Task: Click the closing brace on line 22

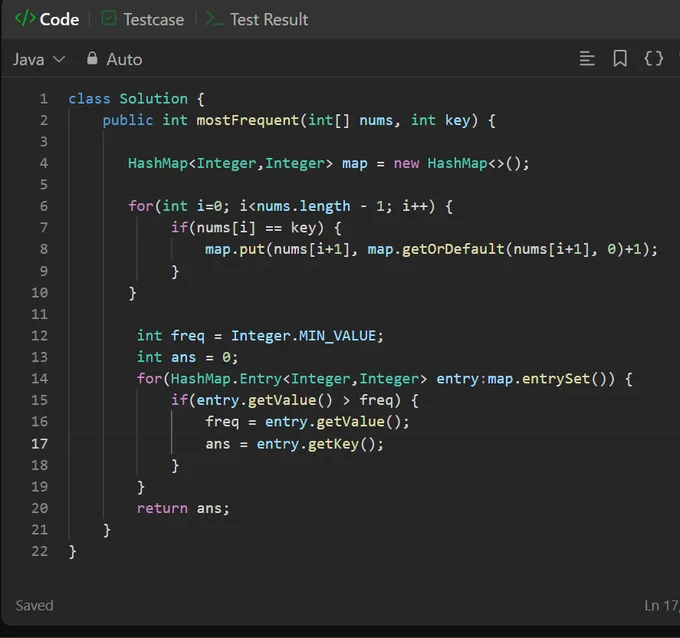Action: [72, 552]
